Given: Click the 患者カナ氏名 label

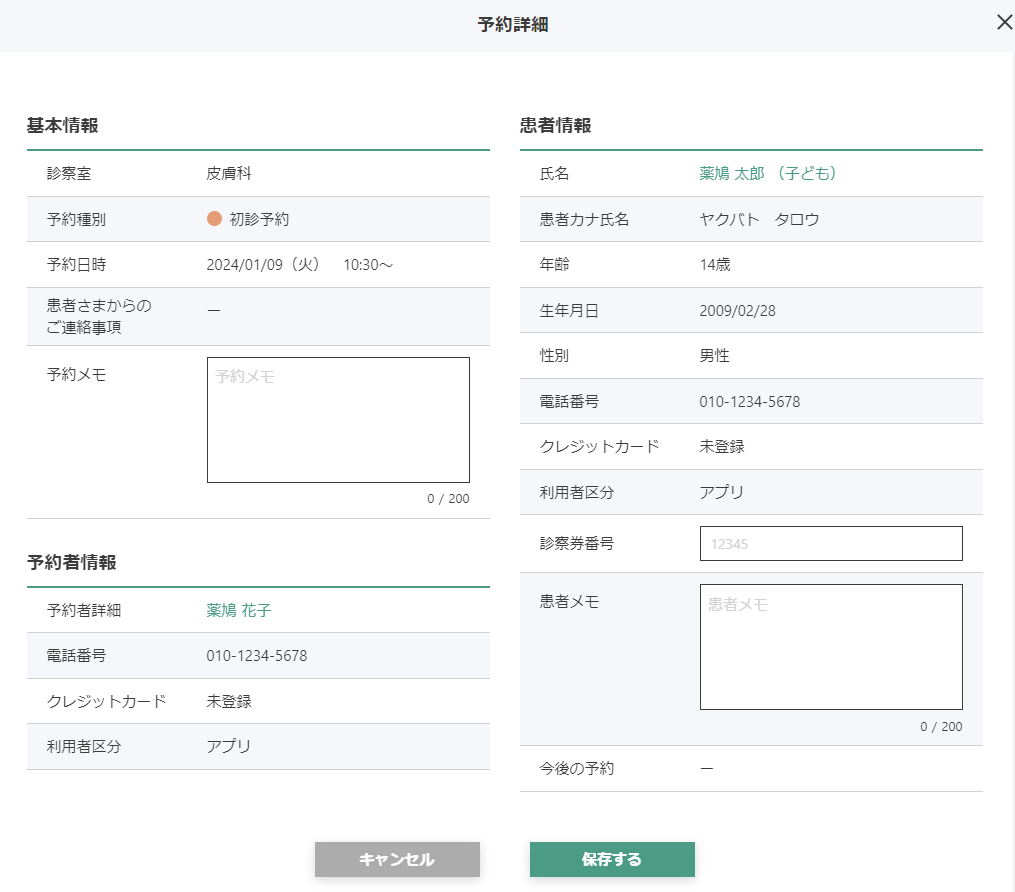Looking at the screenshot, I should (x=584, y=219).
